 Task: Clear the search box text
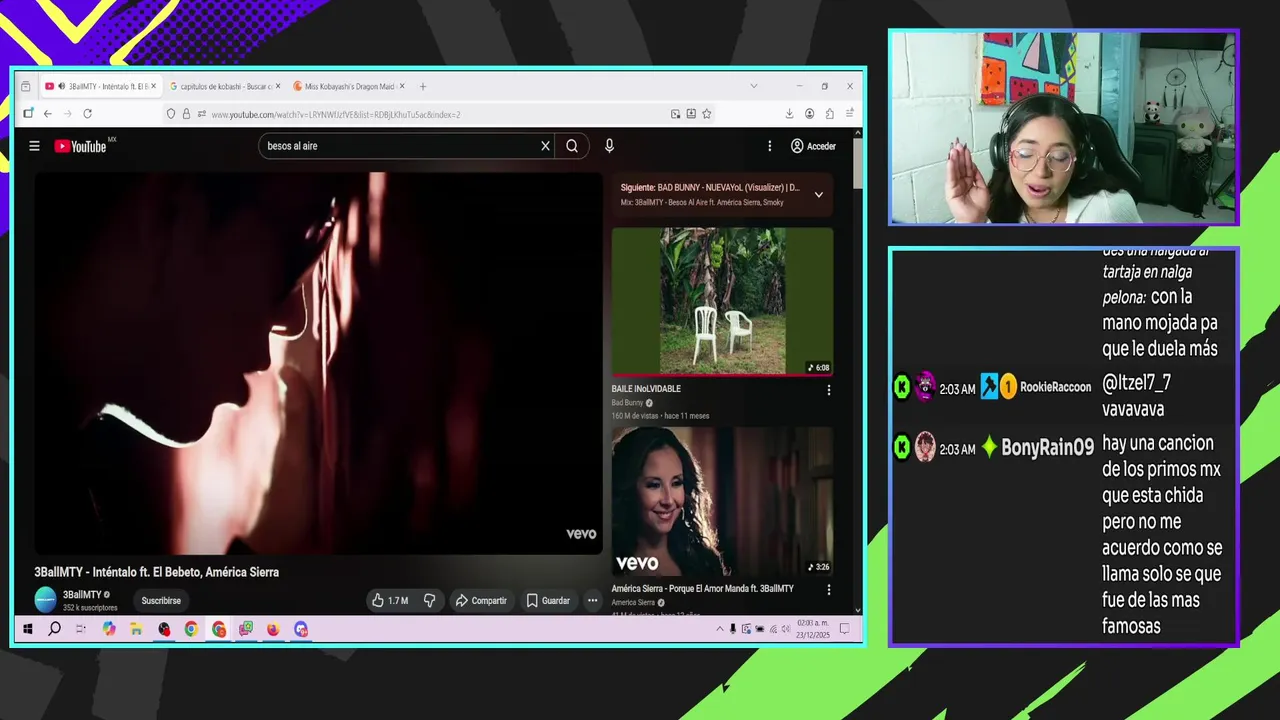point(545,146)
